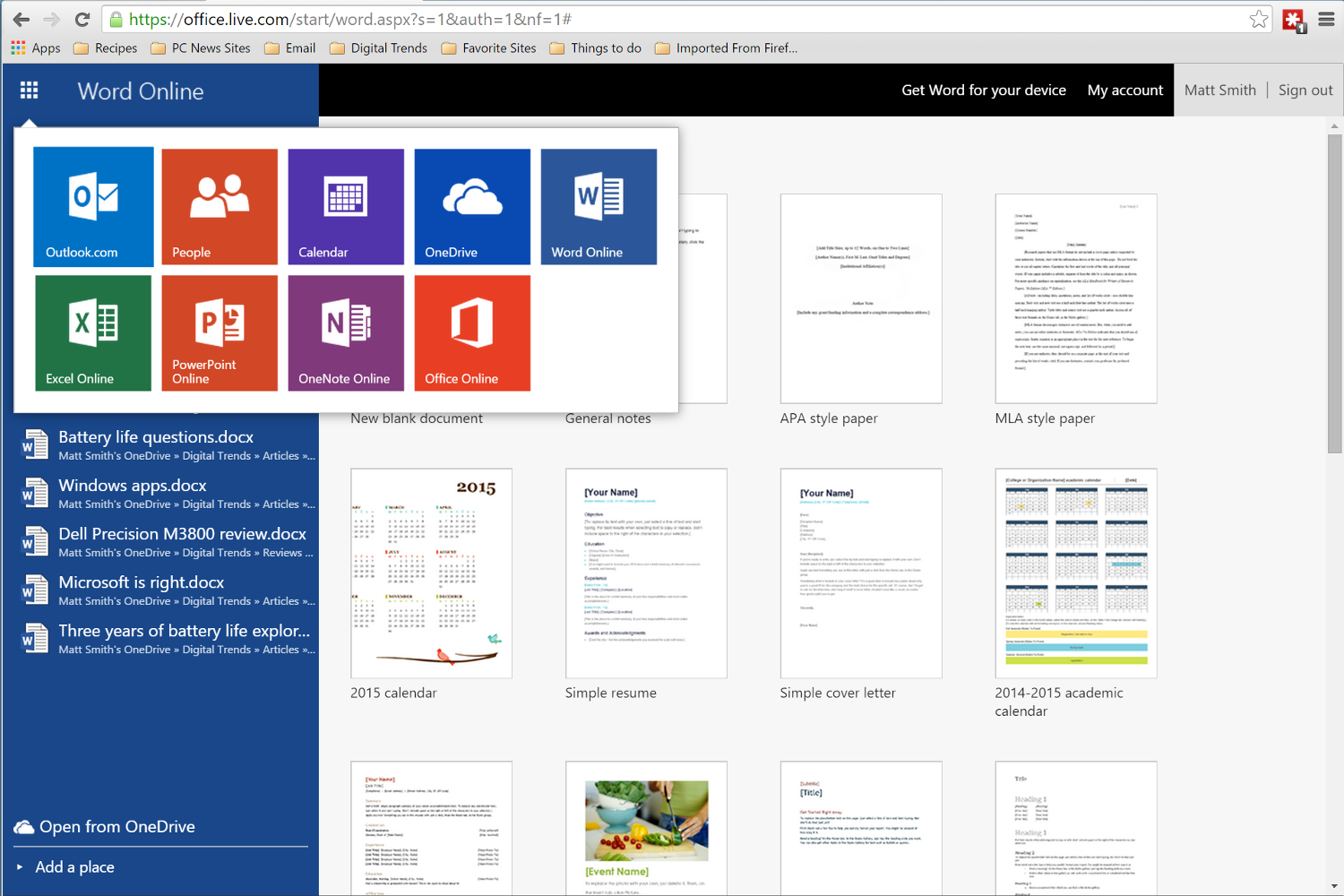
Task: Open the Favorite Sites bookmark folder
Action: click(x=489, y=48)
